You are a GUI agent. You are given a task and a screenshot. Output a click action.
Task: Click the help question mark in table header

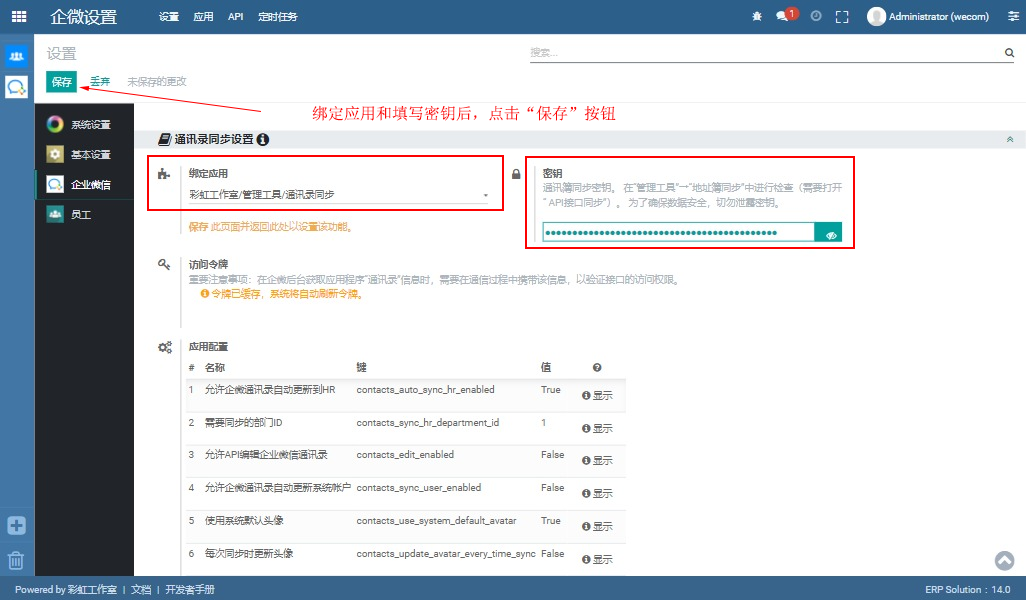click(x=597, y=368)
